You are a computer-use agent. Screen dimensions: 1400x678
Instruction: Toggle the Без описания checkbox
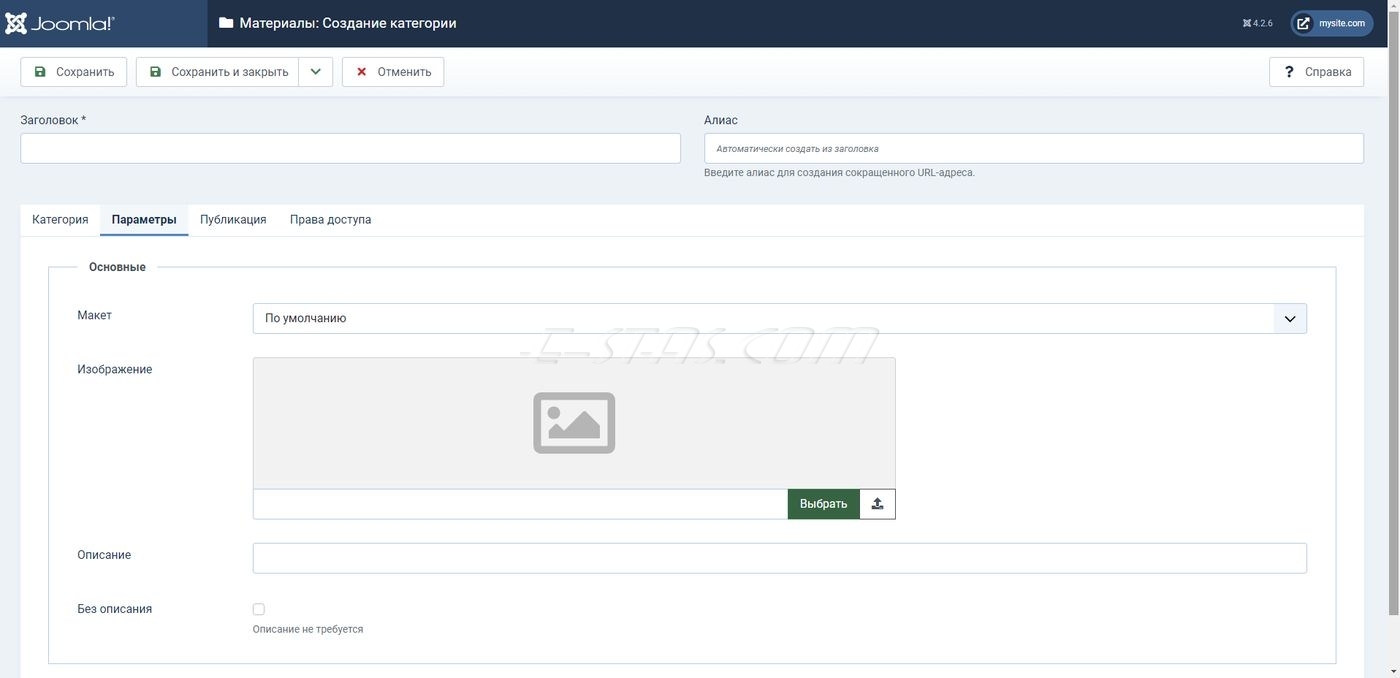pyautogui.click(x=259, y=609)
